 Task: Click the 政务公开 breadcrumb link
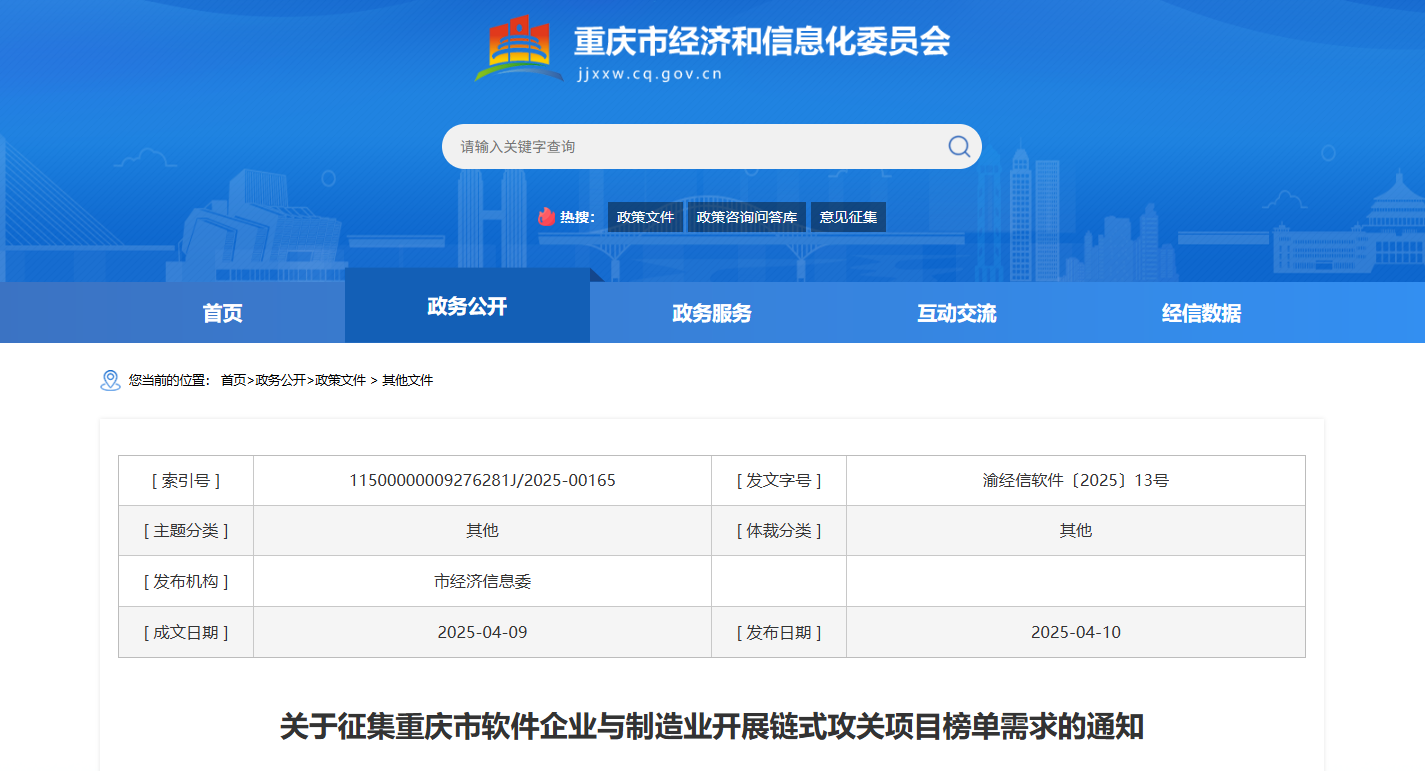pyautogui.click(x=280, y=380)
